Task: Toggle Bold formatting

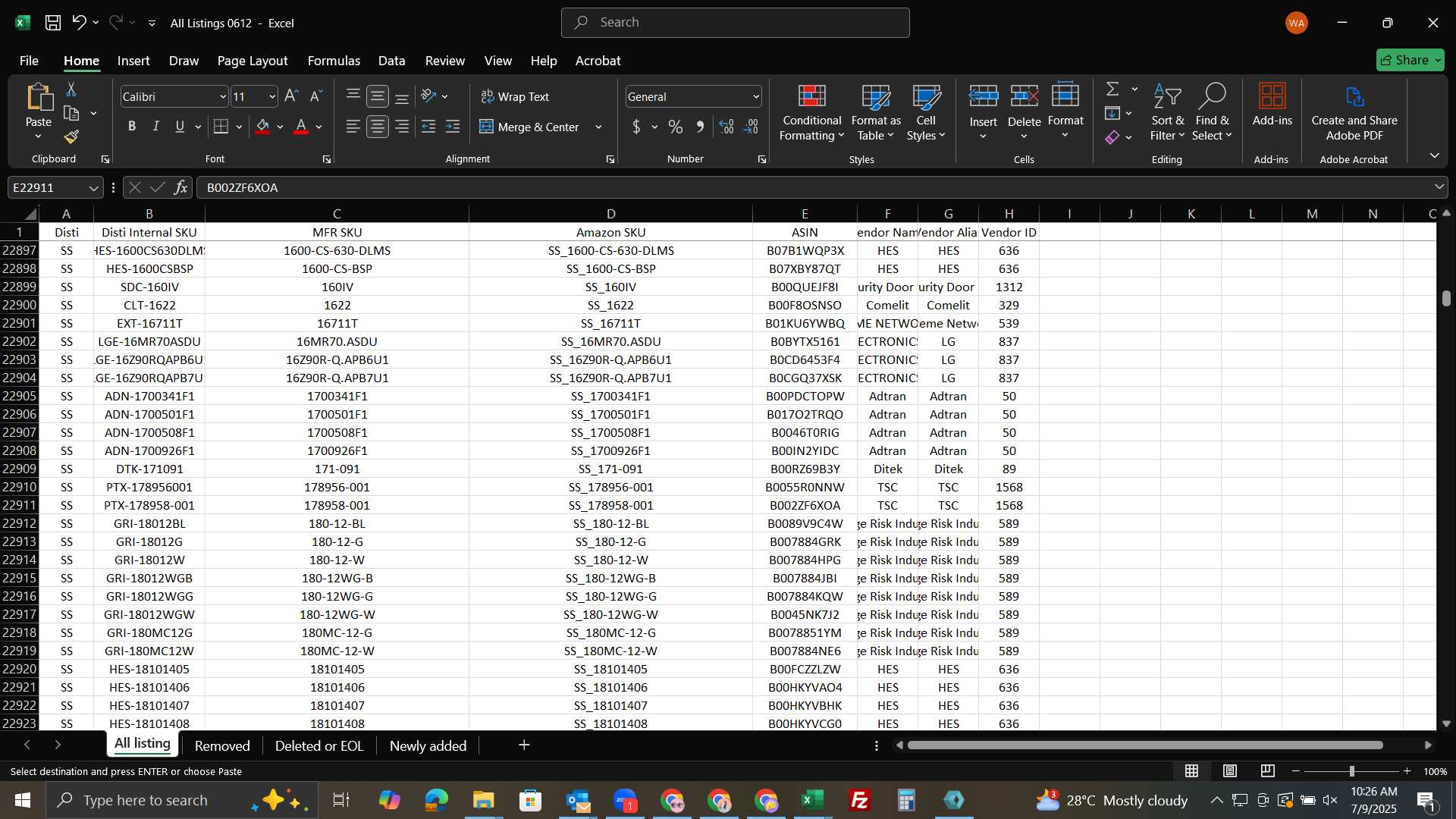Action: point(132,127)
